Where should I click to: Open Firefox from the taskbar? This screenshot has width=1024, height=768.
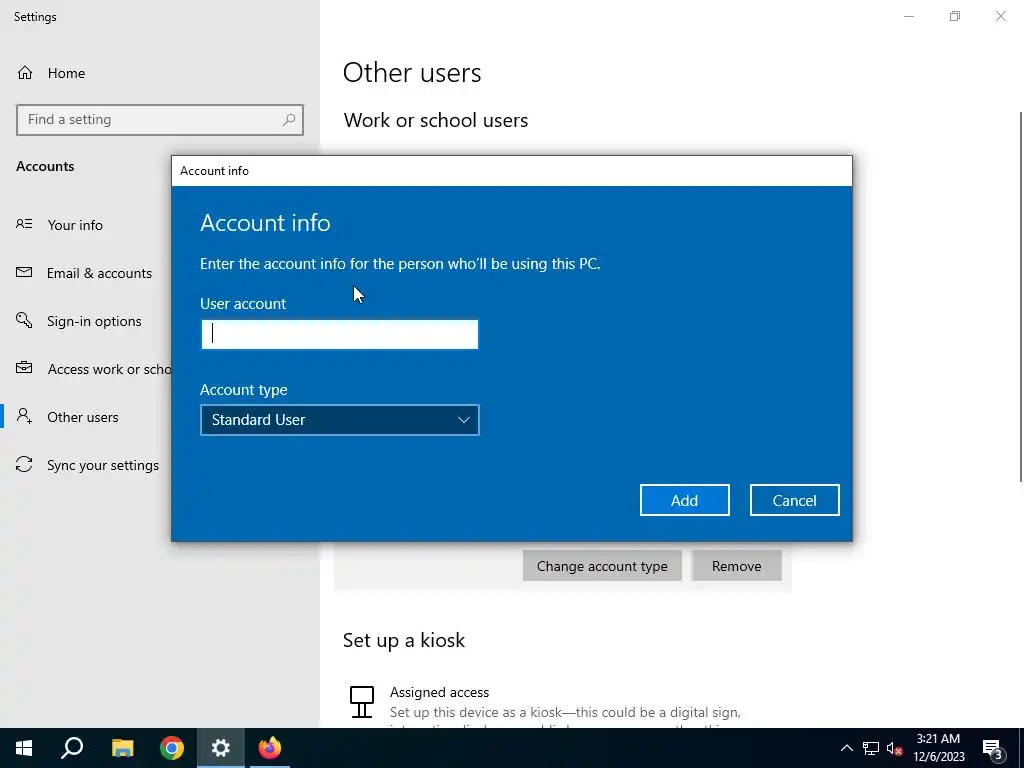(x=270, y=748)
